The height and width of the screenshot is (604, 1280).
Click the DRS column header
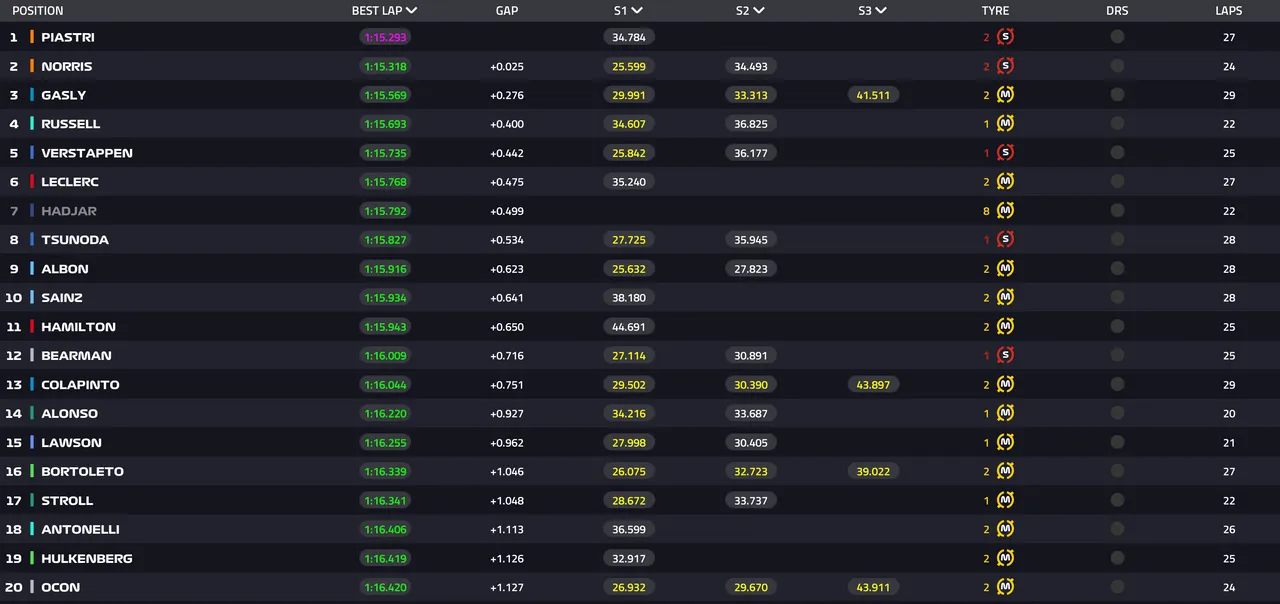[1117, 11]
